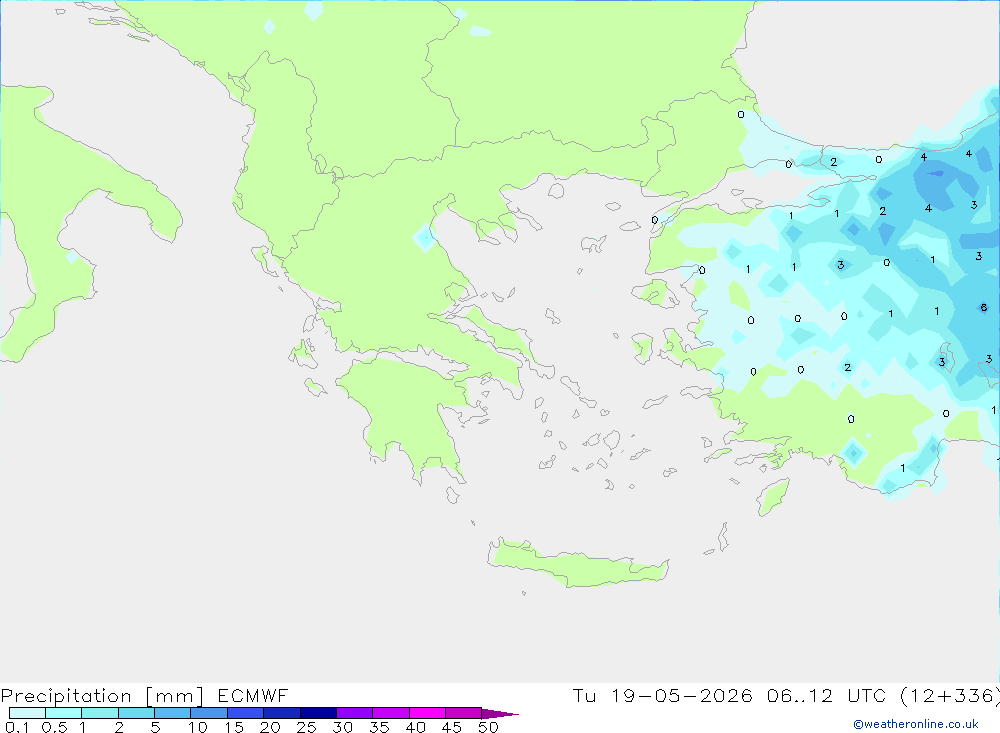Click the '(12+336)' forecast offset text
Image resolution: width=1000 pixels, height=733 pixels.
click(x=949, y=695)
